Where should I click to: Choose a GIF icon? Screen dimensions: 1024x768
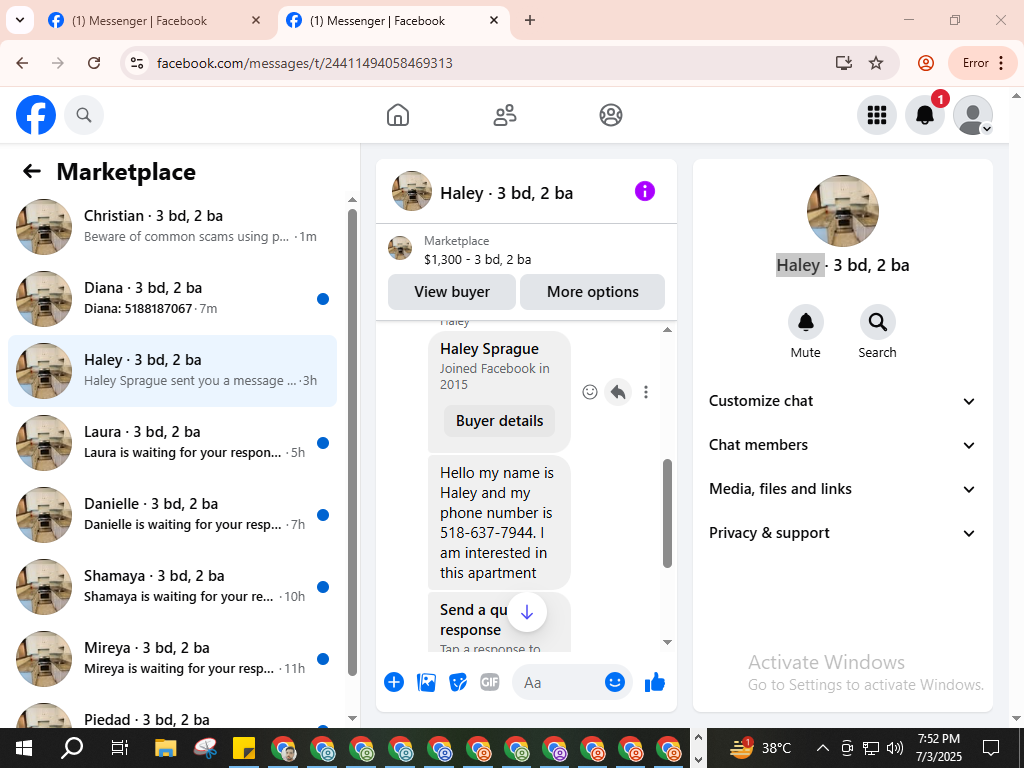click(490, 682)
